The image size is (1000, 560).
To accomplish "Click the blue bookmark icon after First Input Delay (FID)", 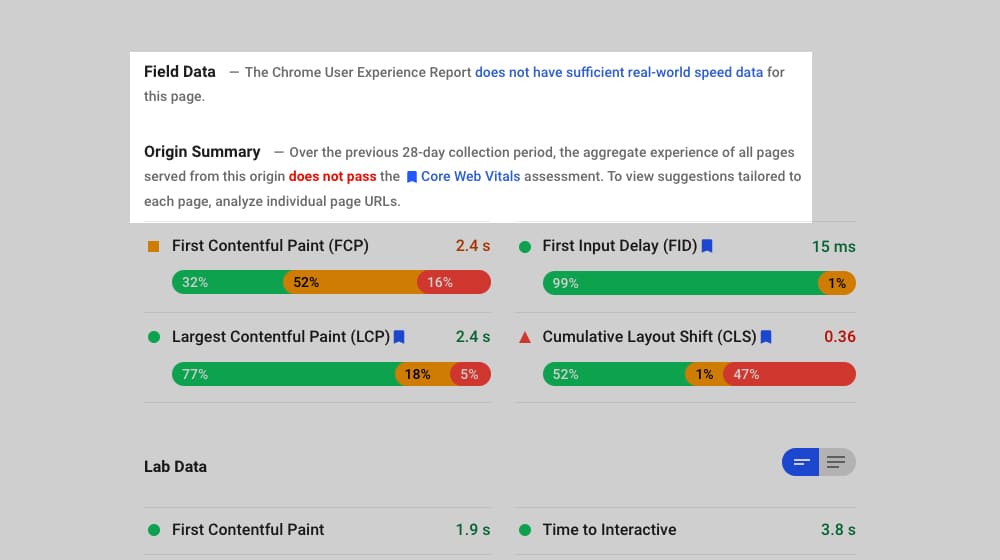I will point(707,246).
